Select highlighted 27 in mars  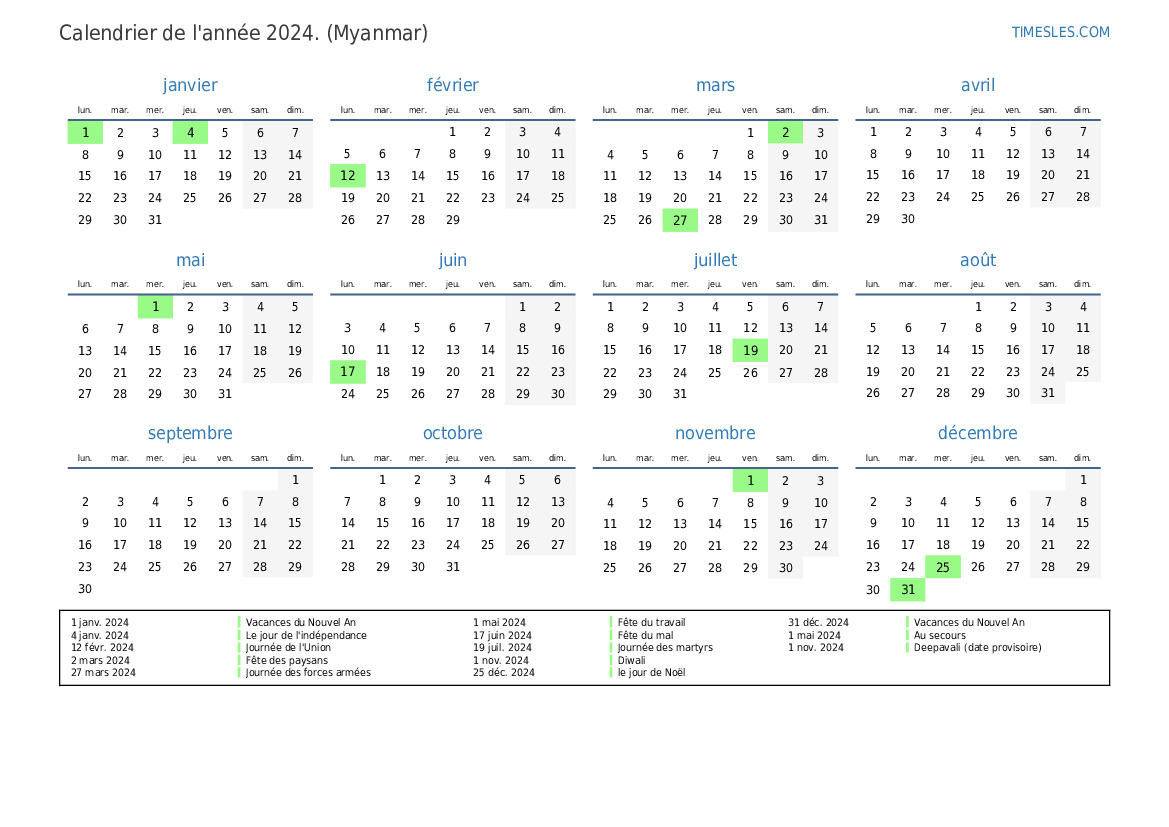coord(680,220)
